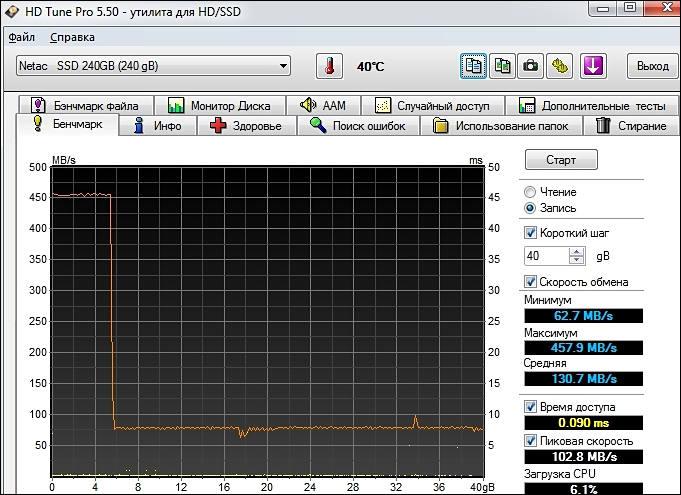The image size is (681, 495).
Task: Click the Старт button
Action: click(x=561, y=160)
